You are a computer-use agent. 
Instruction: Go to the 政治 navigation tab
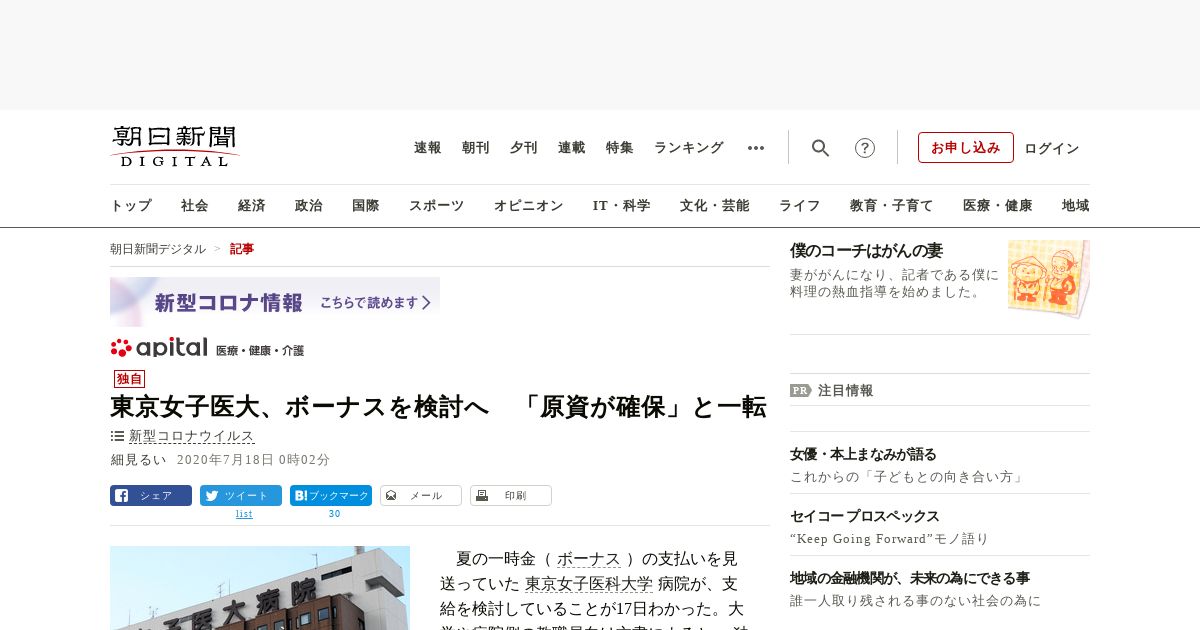[x=309, y=206]
